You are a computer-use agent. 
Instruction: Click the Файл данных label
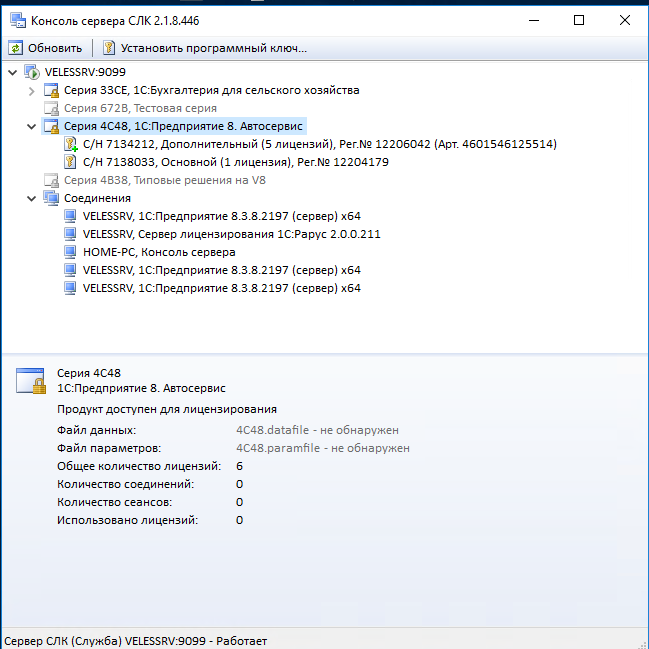[x=96, y=430]
